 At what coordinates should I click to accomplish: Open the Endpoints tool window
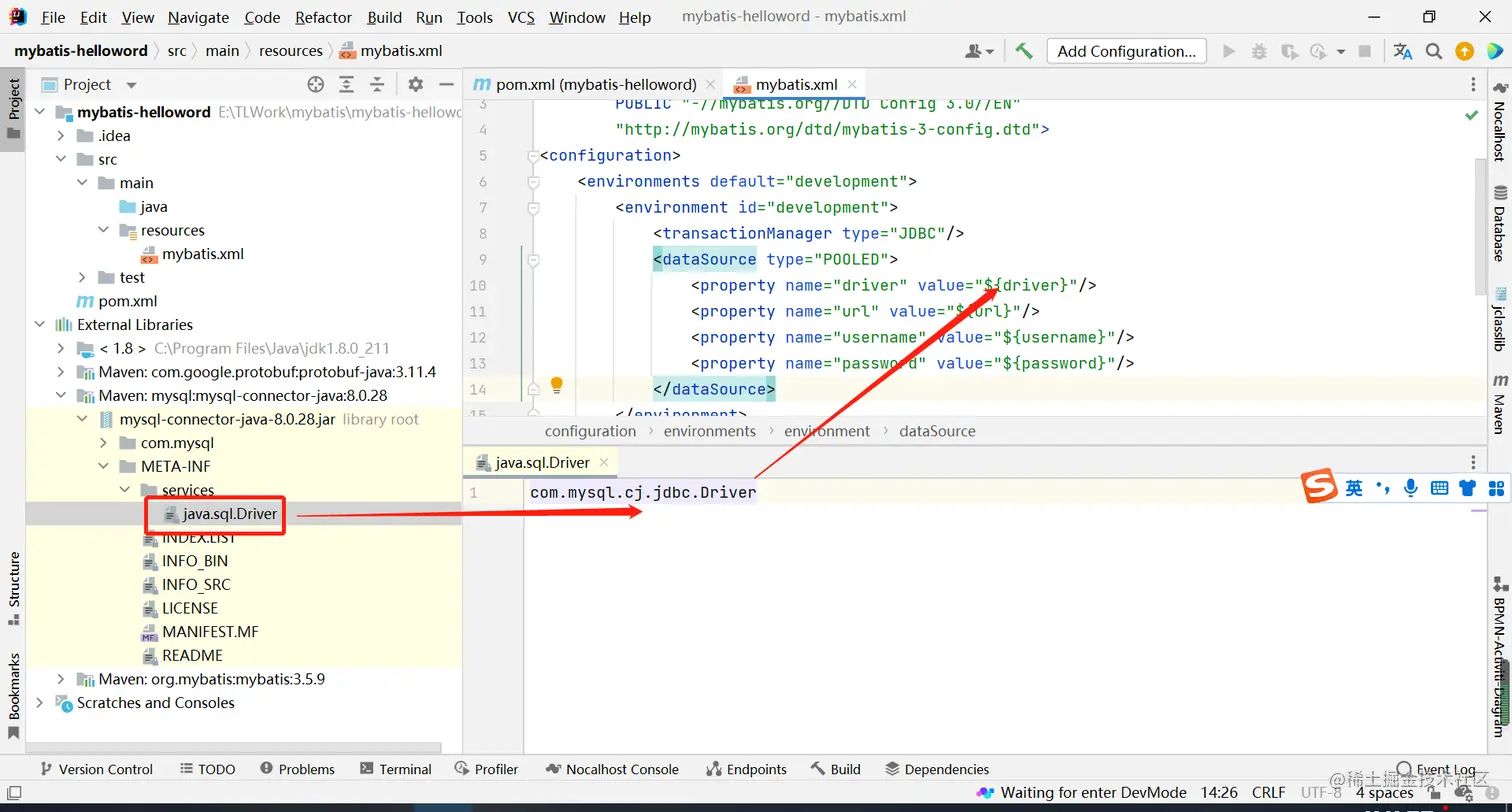746,769
